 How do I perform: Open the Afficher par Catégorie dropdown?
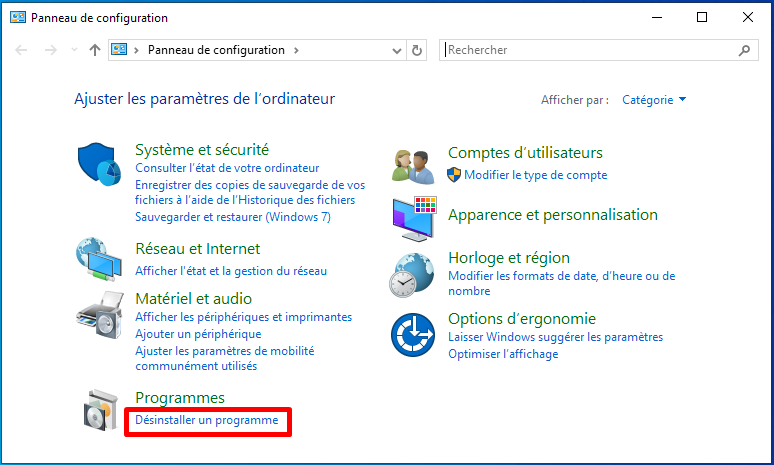coord(654,100)
